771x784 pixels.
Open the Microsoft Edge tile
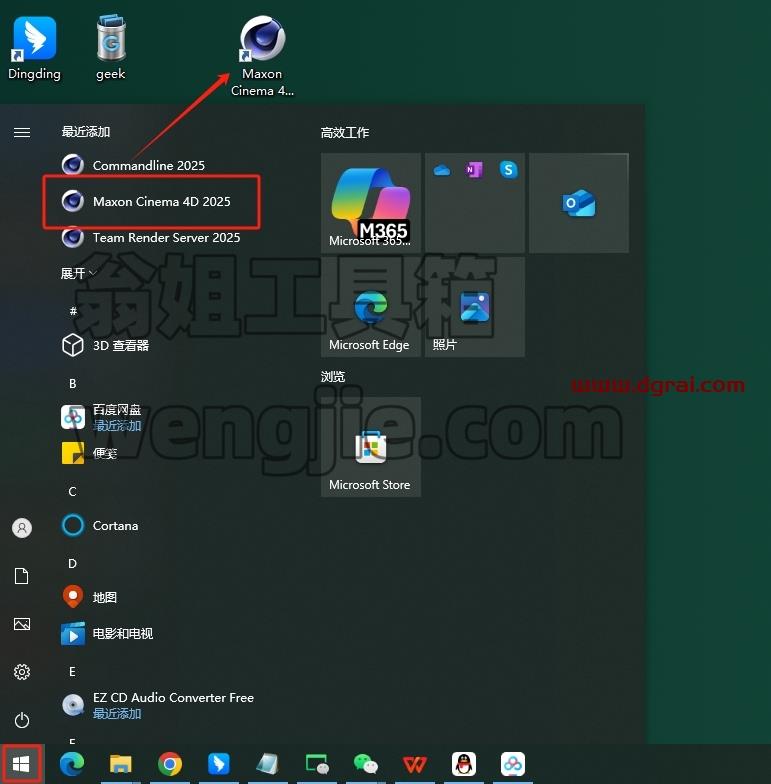pos(370,306)
